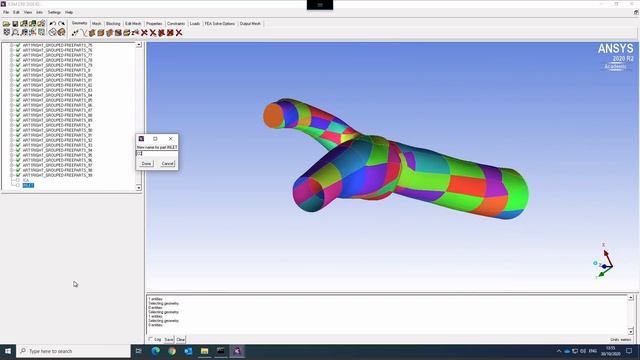
Task: Expand tree node FREEPARTS_76
Action: pos(12,50)
